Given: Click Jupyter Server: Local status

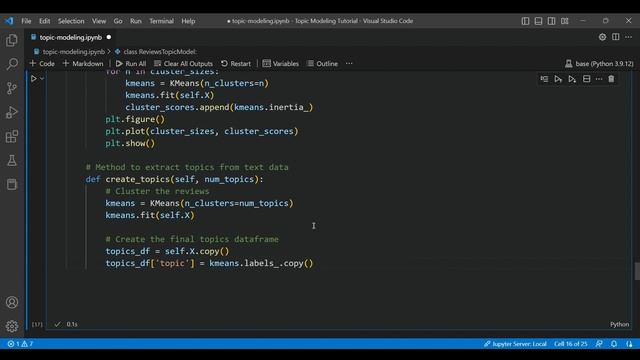Looking at the screenshot, I should [x=515, y=344].
